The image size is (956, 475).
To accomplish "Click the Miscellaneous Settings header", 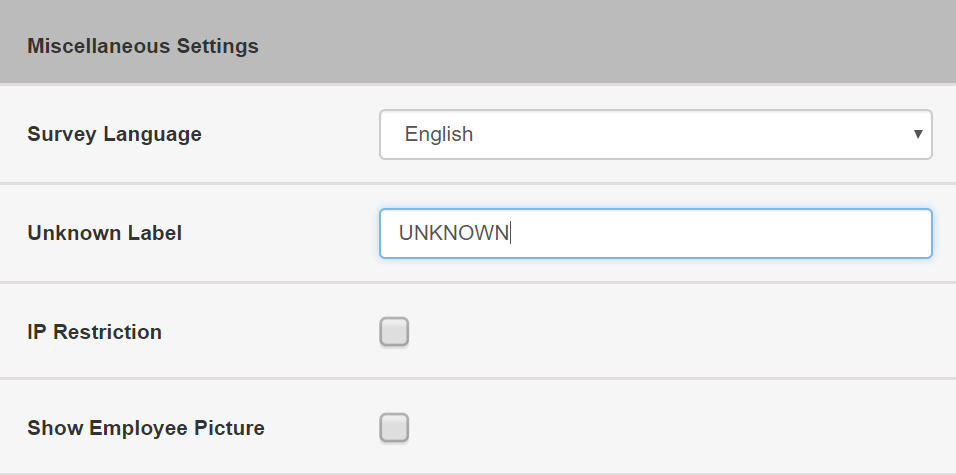I will coord(143,46).
